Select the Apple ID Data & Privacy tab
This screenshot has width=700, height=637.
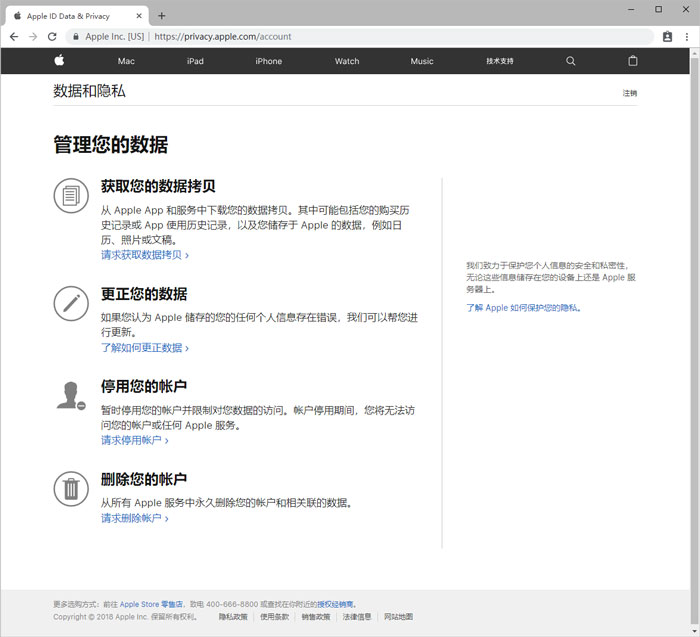pyautogui.click(x=77, y=16)
